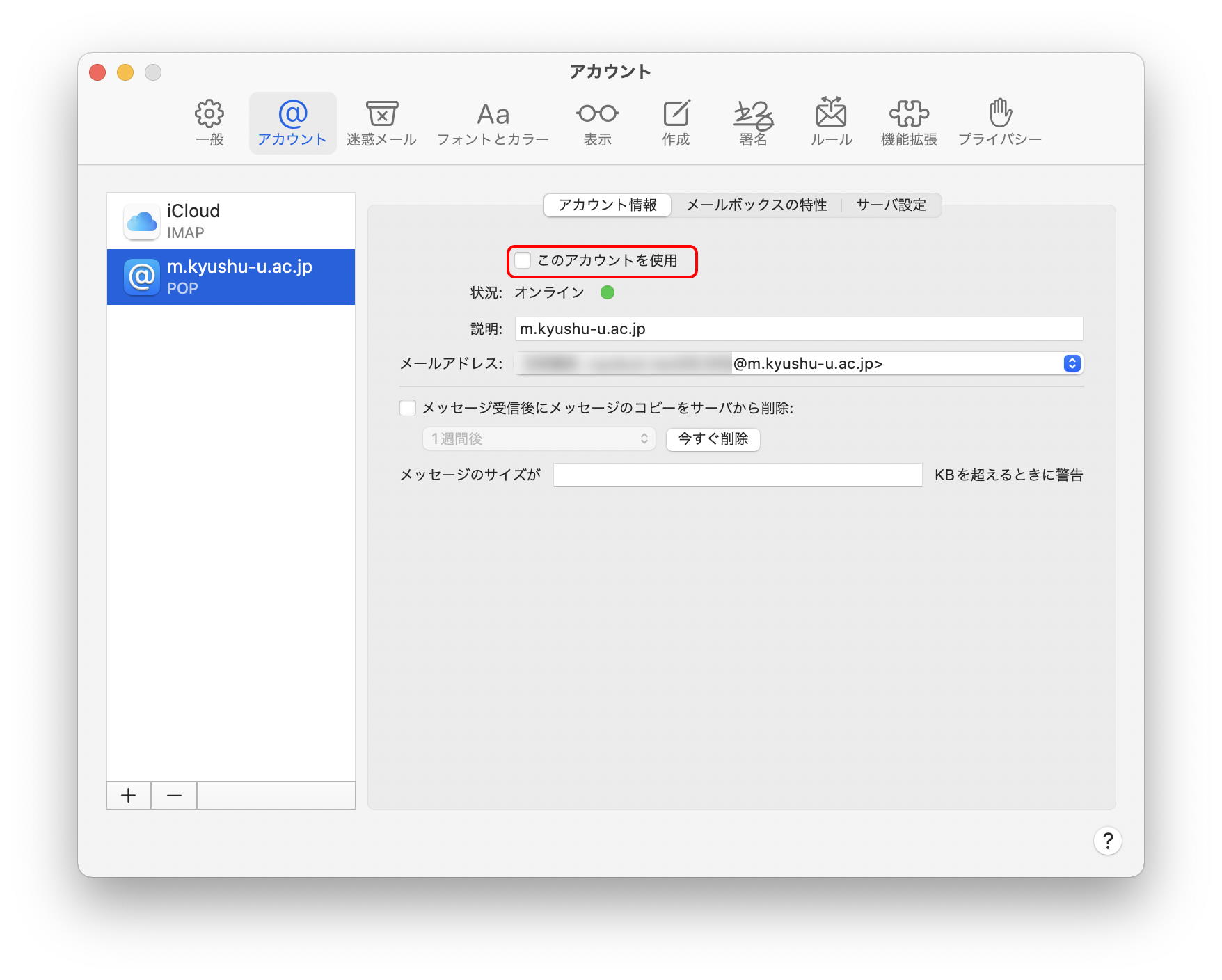Screen dimensions: 1222x980
Task: Switch to メールボックスの特性 tab
Action: click(x=756, y=205)
